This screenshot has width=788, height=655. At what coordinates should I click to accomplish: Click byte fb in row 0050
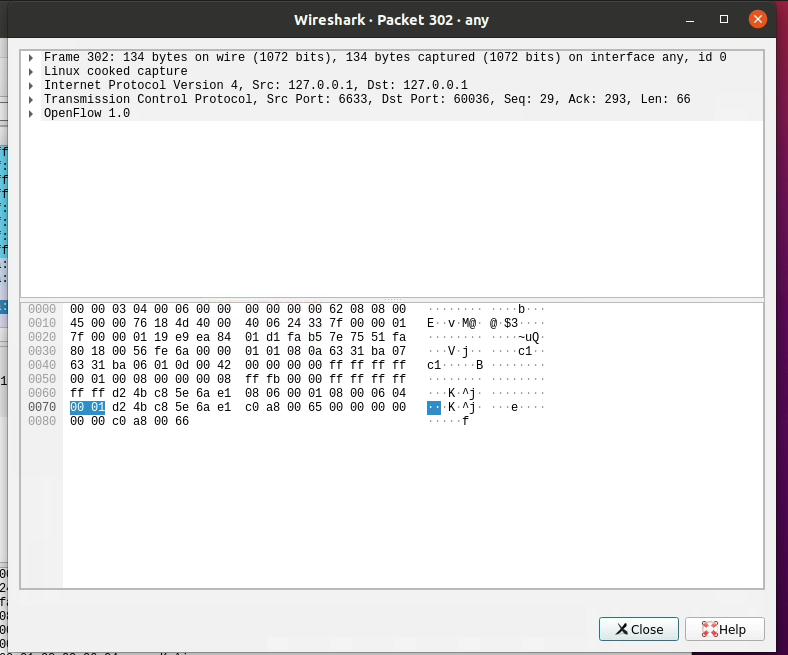[x=273, y=380]
